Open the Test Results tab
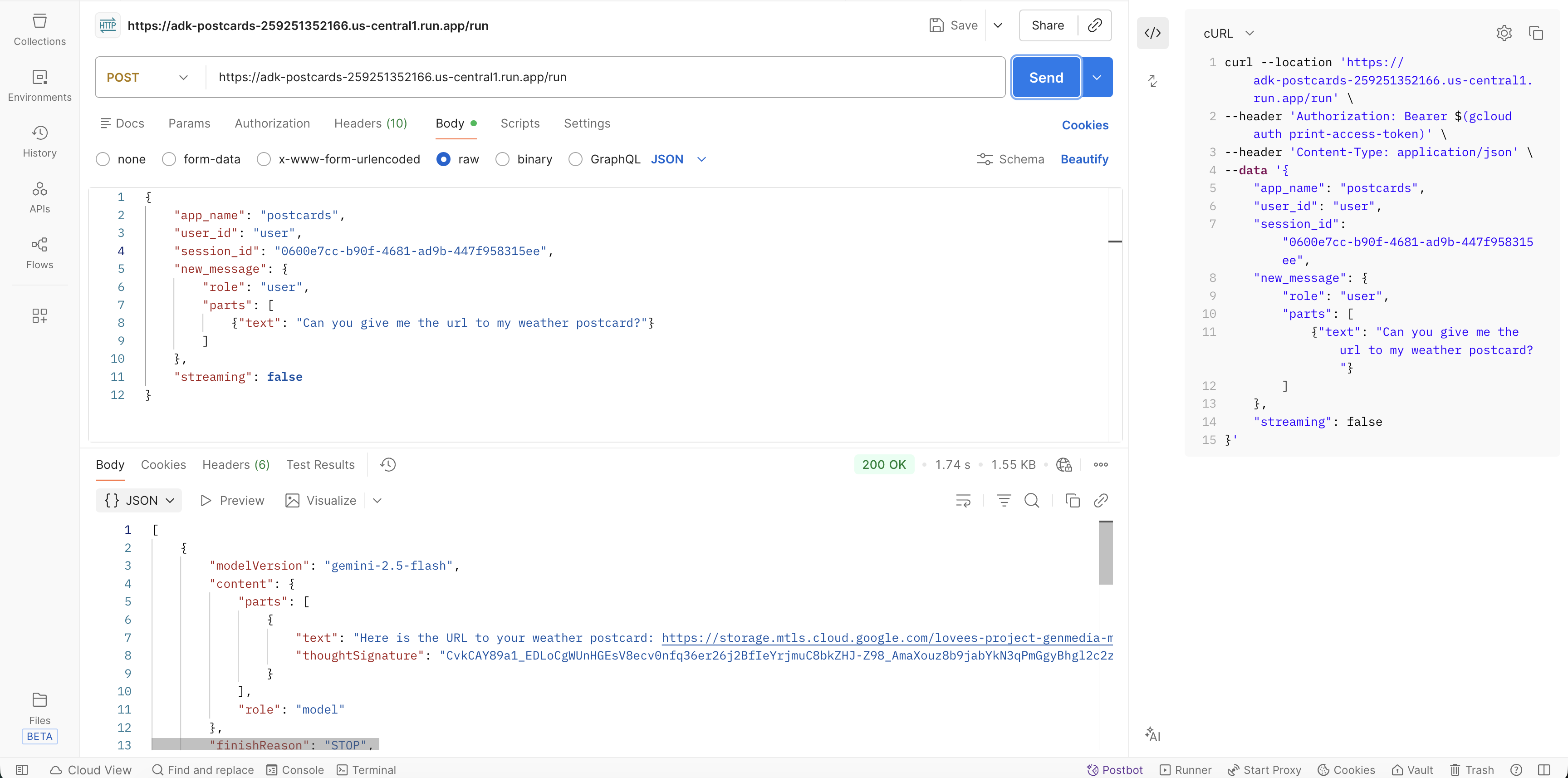1568x778 pixels. click(320, 464)
